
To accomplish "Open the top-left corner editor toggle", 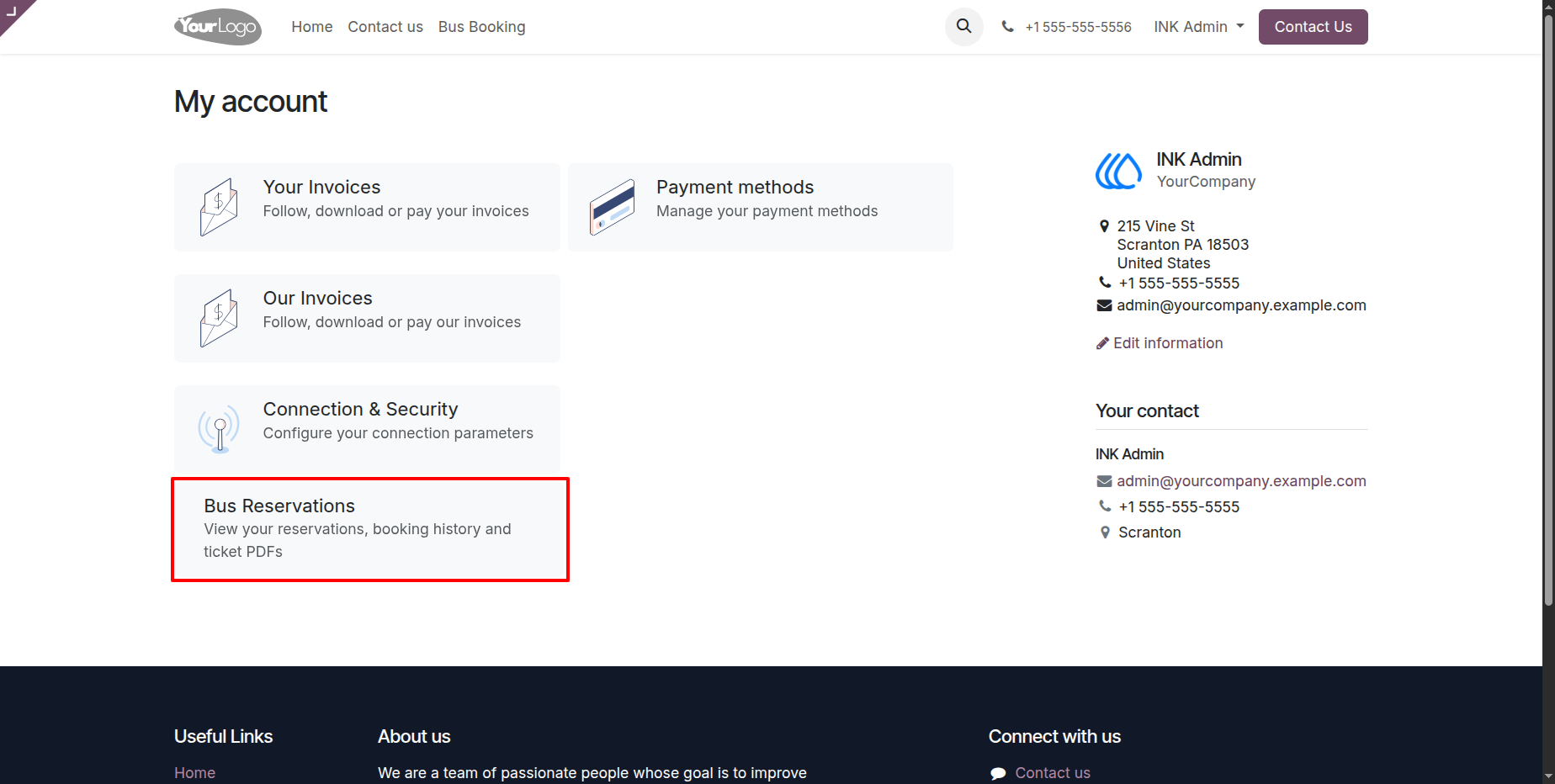I will [13, 13].
